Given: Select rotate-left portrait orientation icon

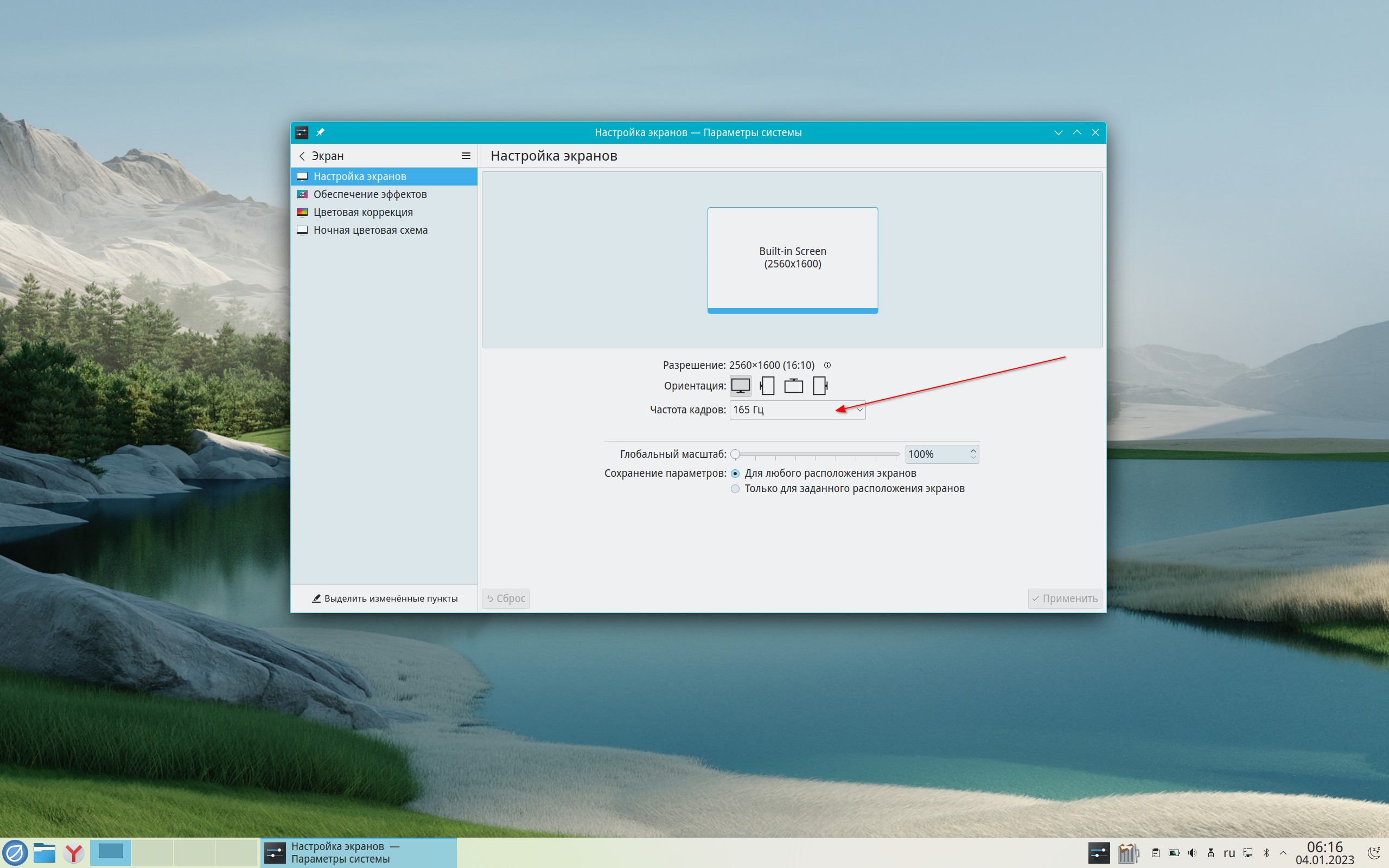Looking at the screenshot, I should click(x=767, y=386).
